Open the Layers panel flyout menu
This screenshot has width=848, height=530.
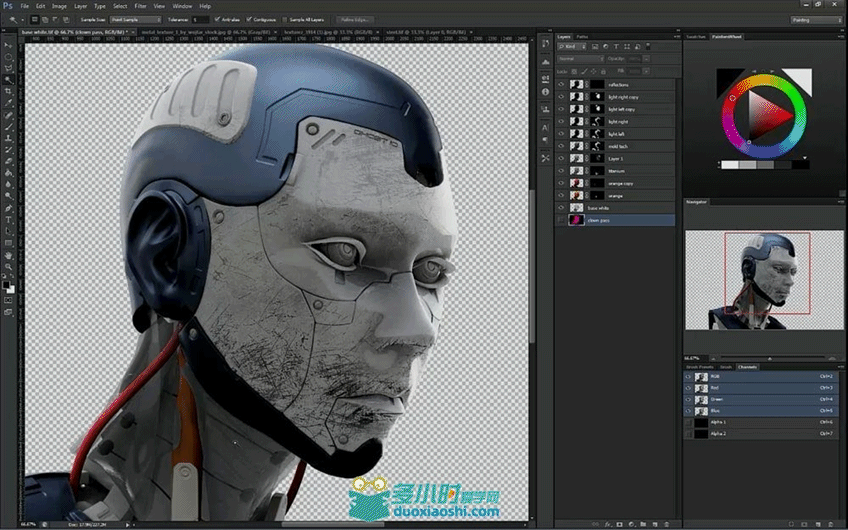(677, 37)
